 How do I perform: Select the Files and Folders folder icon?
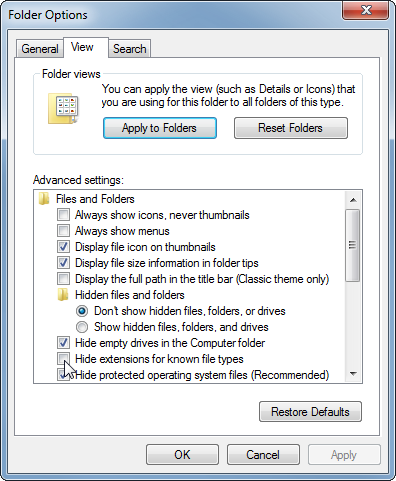click(x=44, y=199)
